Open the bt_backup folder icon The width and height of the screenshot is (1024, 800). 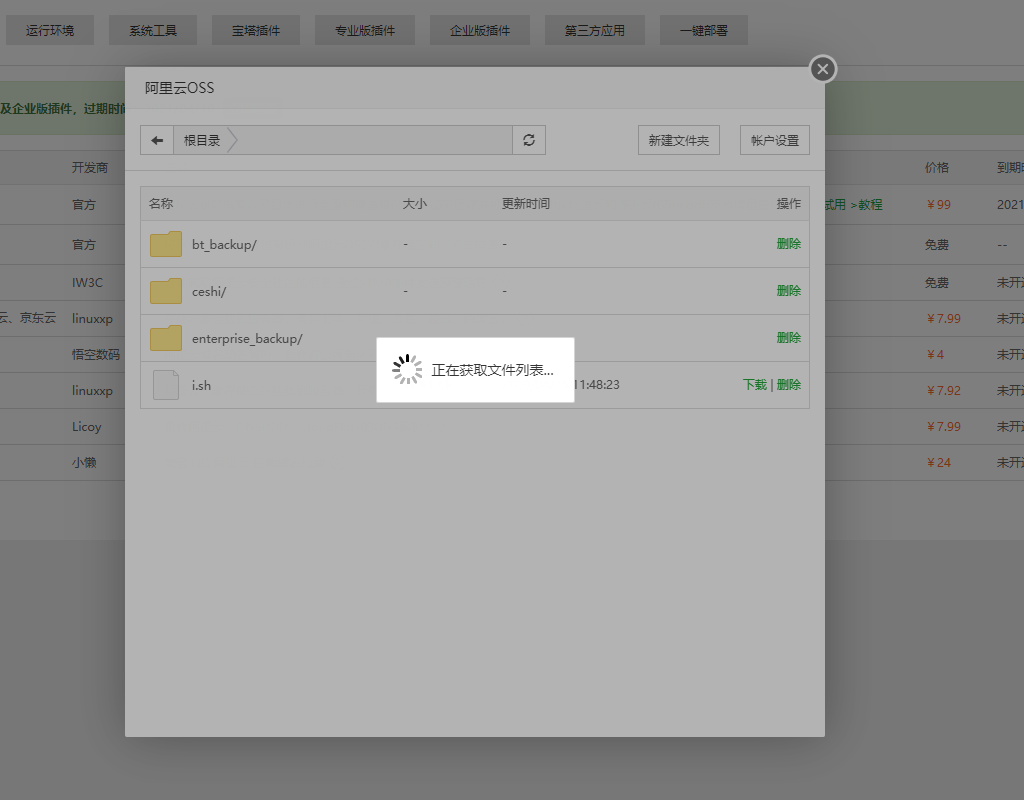(166, 244)
